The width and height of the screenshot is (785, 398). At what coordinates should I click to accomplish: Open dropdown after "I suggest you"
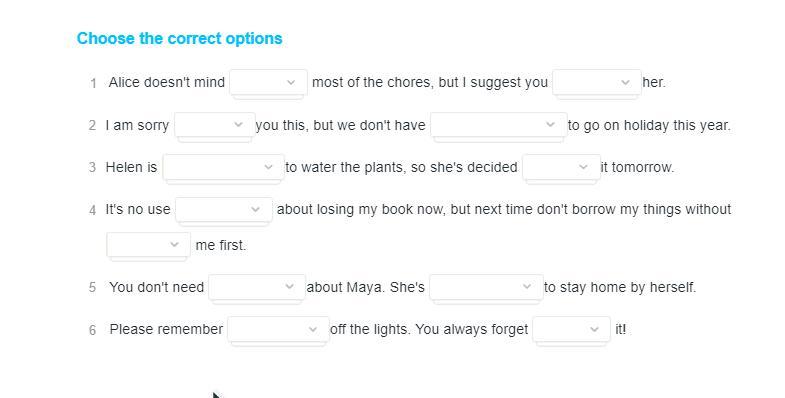click(597, 82)
